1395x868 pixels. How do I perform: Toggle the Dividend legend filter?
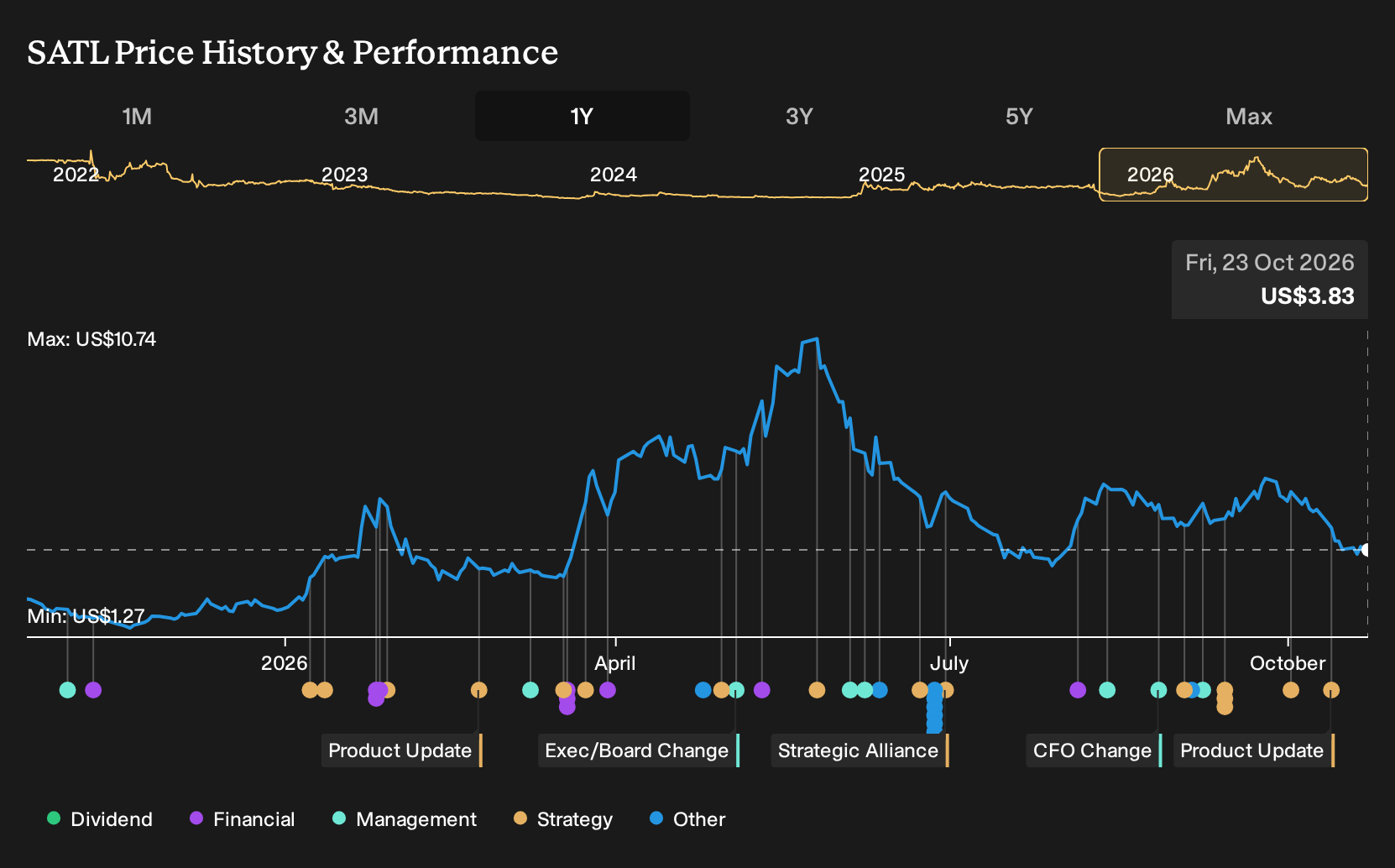coord(100,819)
